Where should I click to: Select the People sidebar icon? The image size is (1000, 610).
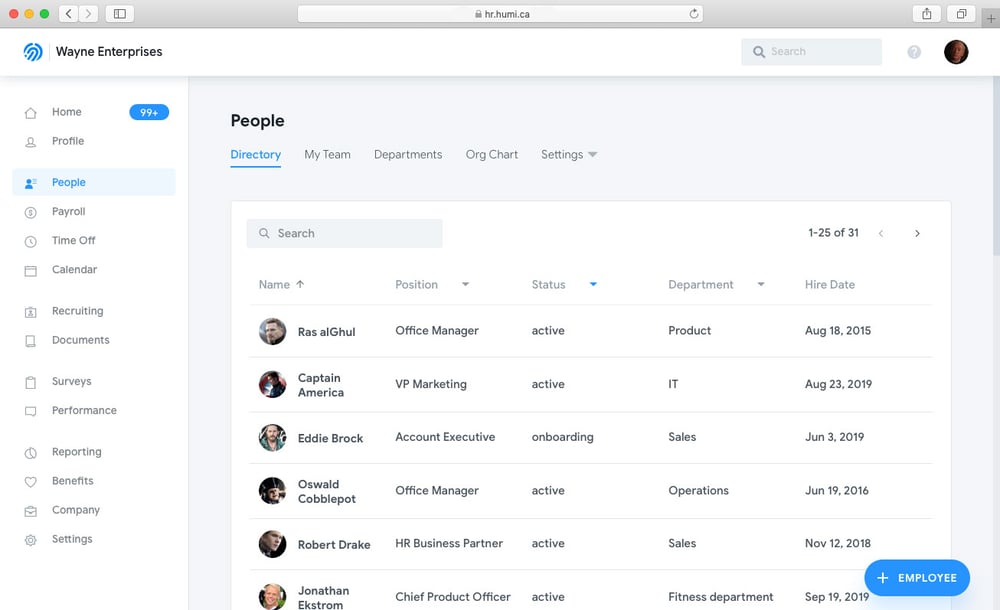tap(31, 183)
